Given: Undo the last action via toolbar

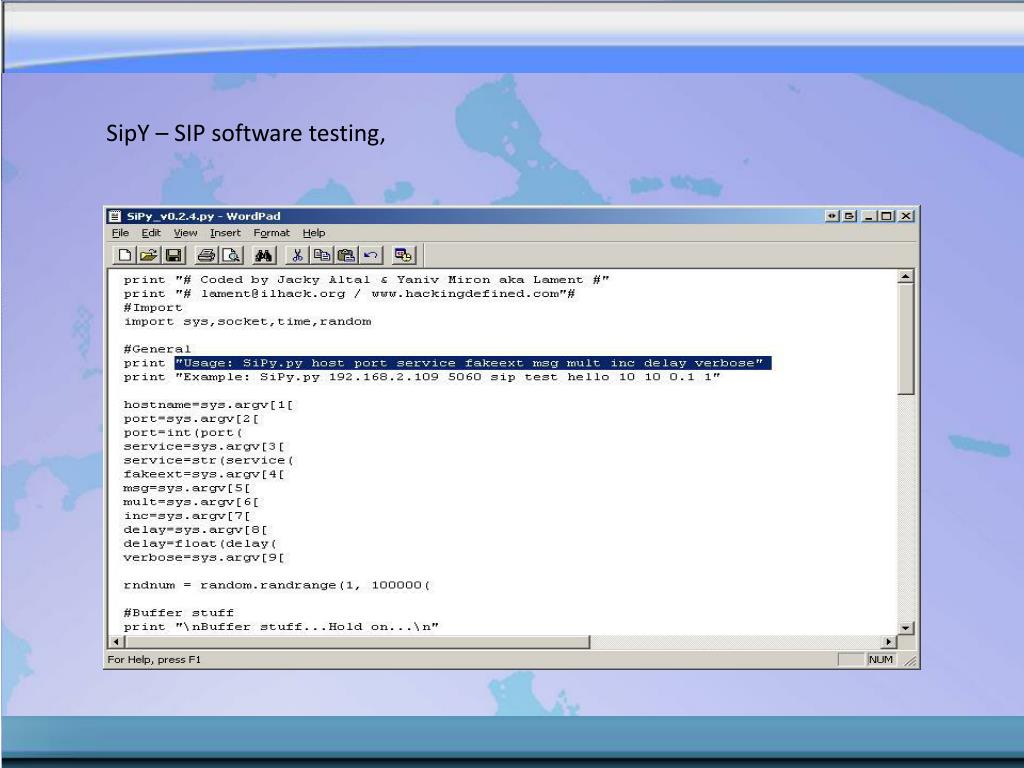Looking at the screenshot, I should click(x=371, y=255).
